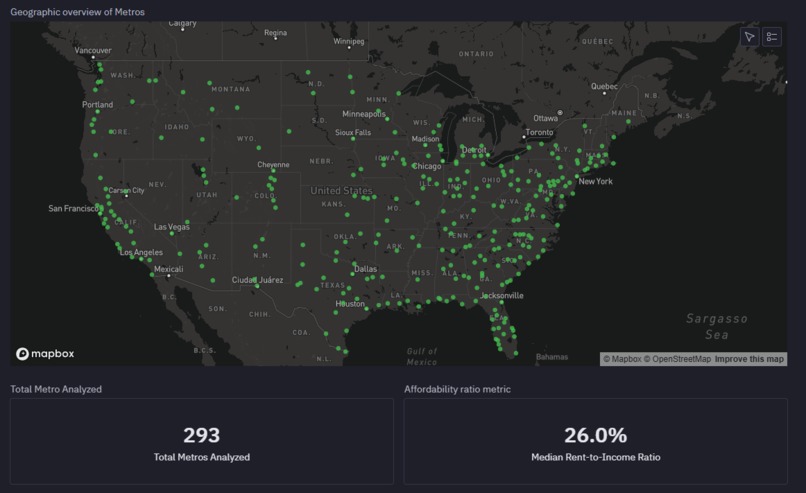Click the Madison city label
The image size is (806, 493).
426,139
